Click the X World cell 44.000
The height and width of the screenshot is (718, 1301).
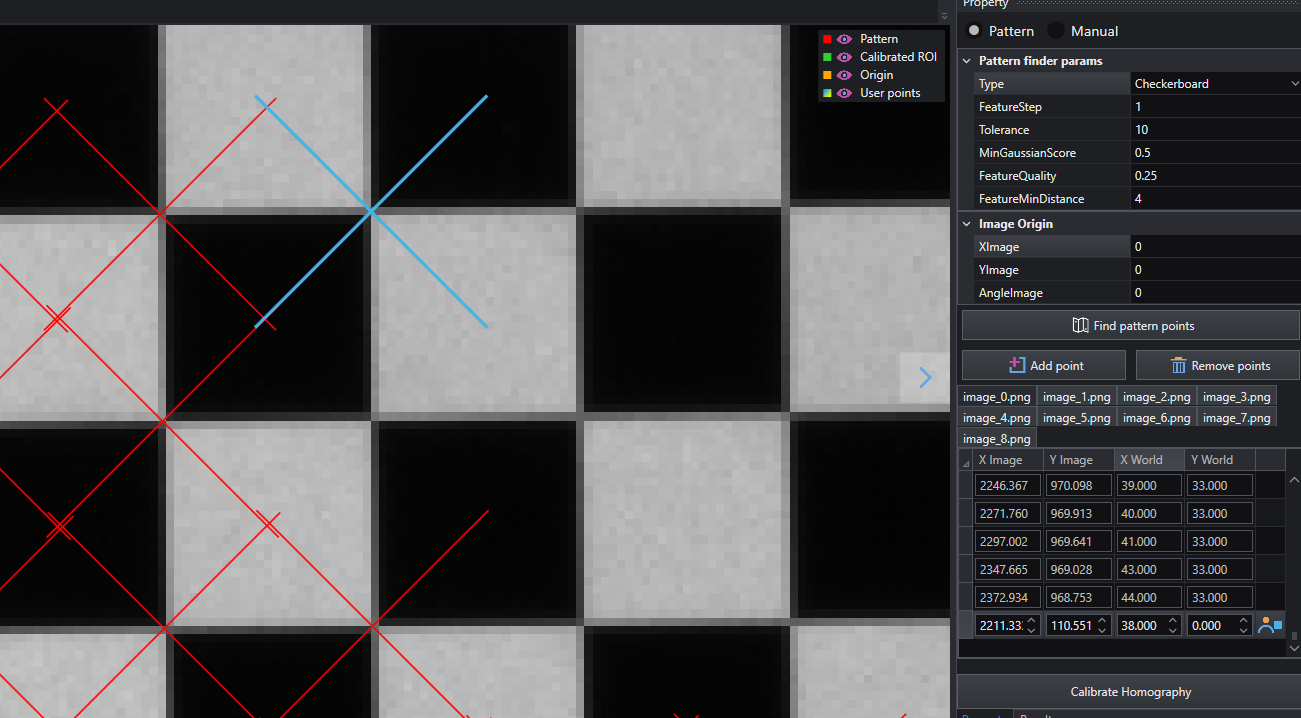[x=1150, y=597]
